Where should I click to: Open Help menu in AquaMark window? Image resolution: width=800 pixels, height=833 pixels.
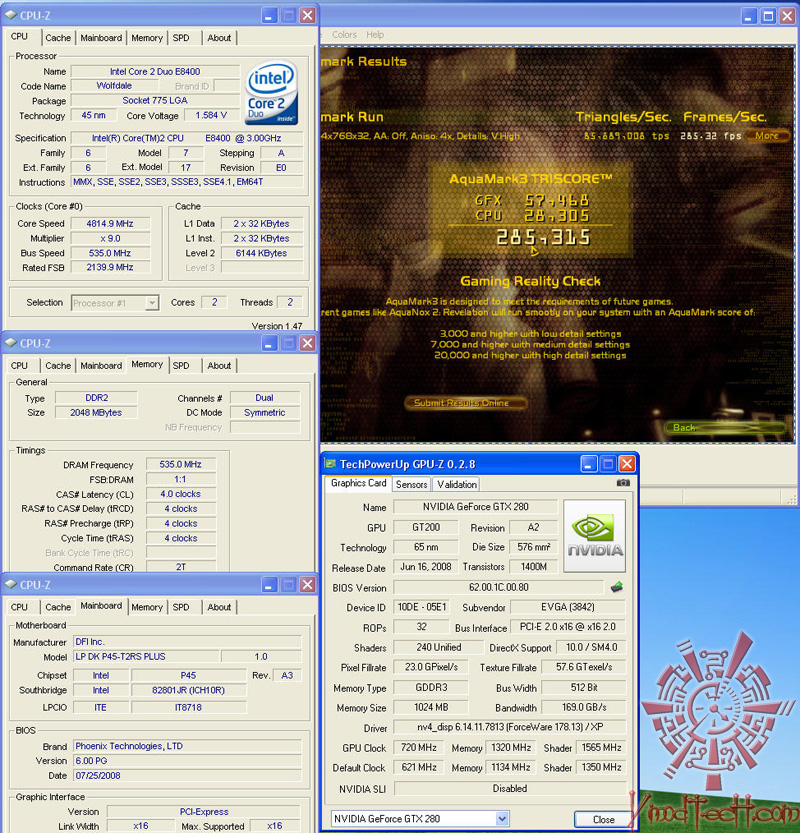pyautogui.click(x=375, y=35)
